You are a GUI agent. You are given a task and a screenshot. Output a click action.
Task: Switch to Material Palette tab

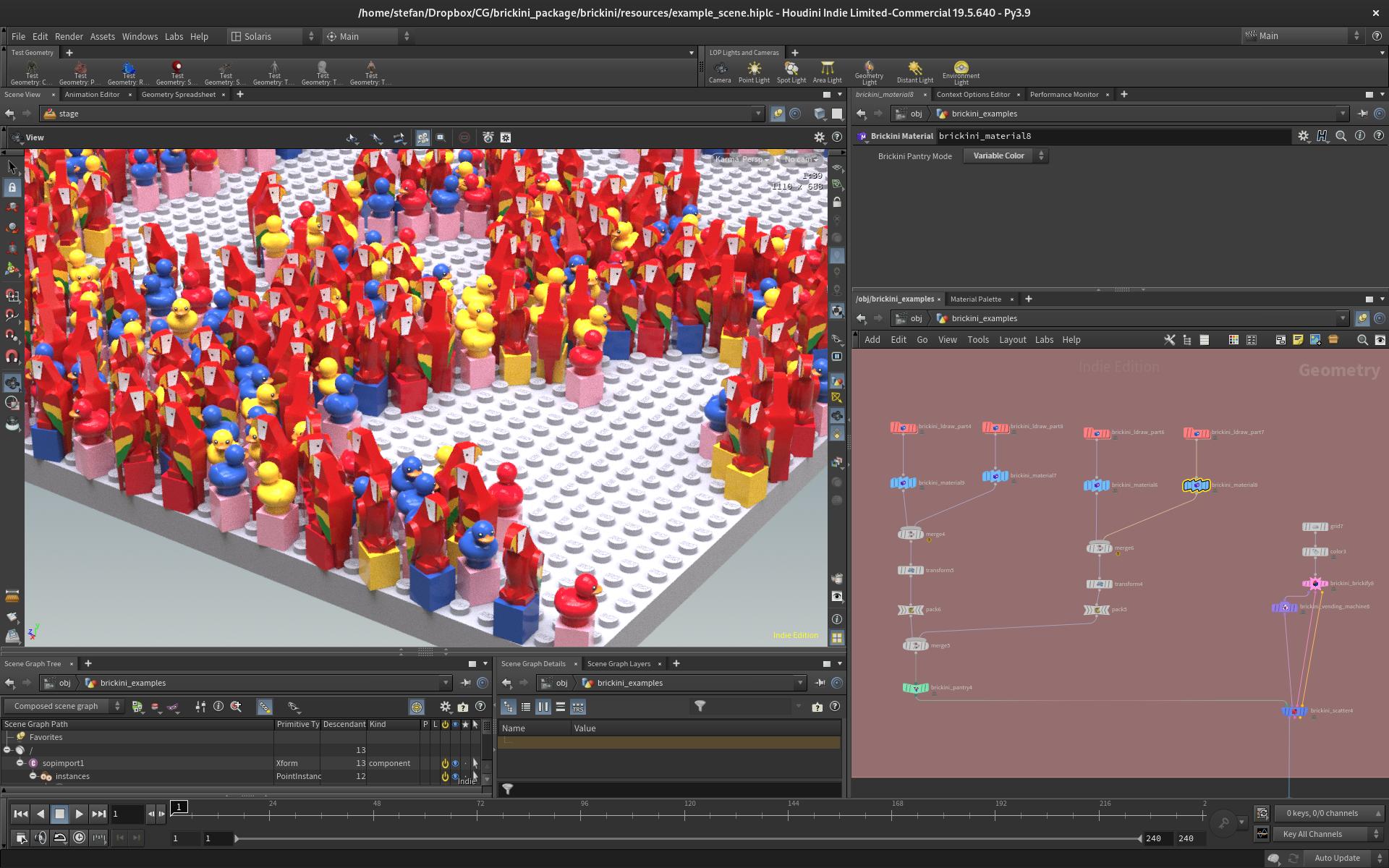975,299
